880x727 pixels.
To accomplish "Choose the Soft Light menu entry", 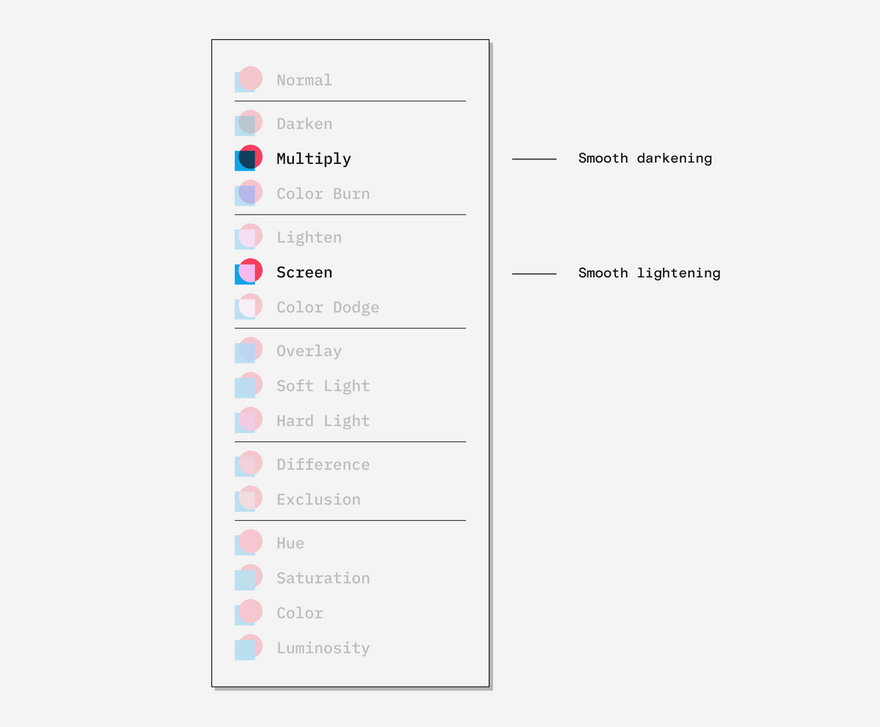I will (x=323, y=386).
